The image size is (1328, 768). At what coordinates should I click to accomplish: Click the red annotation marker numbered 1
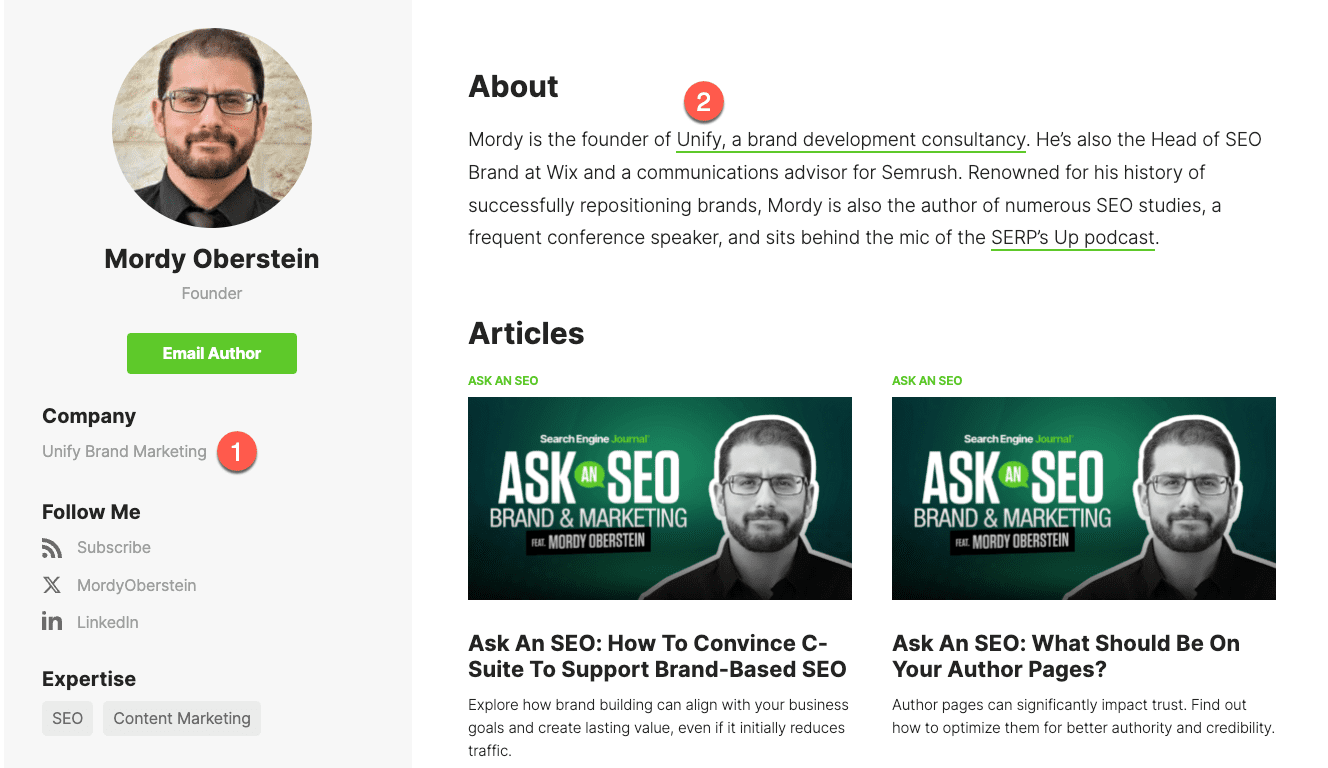pyautogui.click(x=236, y=452)
